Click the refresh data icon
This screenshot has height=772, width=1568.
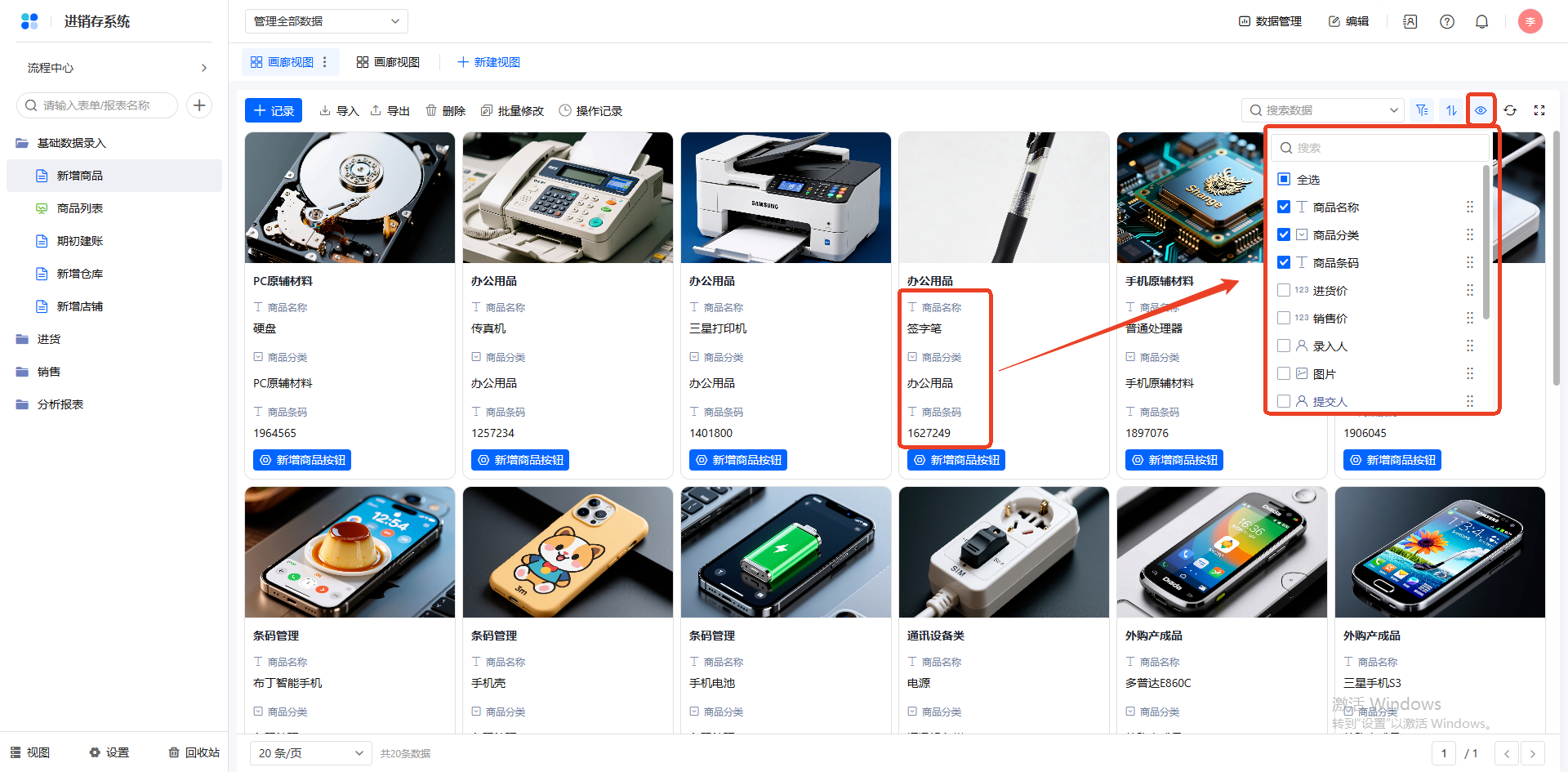coord(1510,110)
